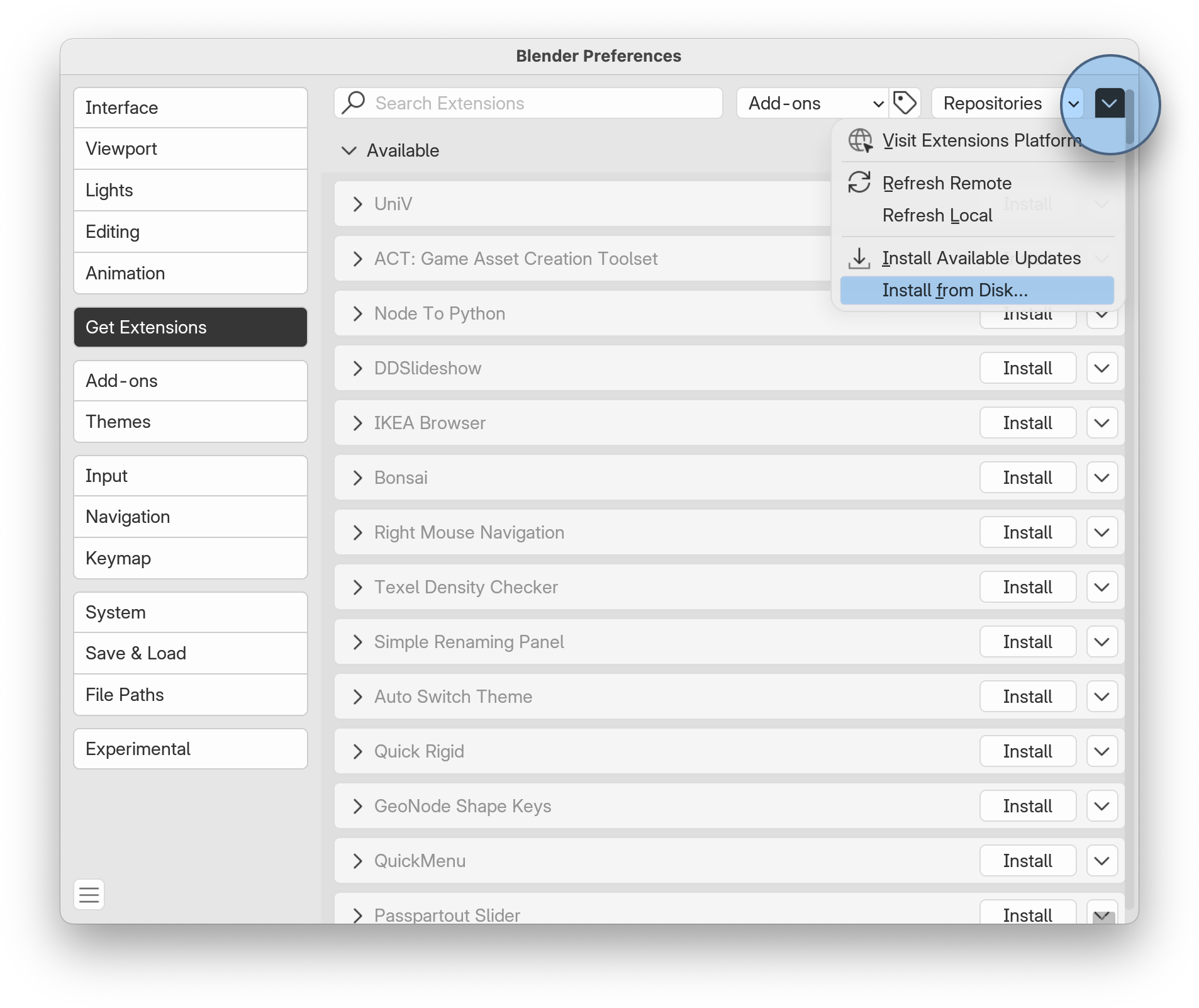This screenshot has height=1008, width=1199.
Task: Open the Keymap preferences tab
Action: 191,558
